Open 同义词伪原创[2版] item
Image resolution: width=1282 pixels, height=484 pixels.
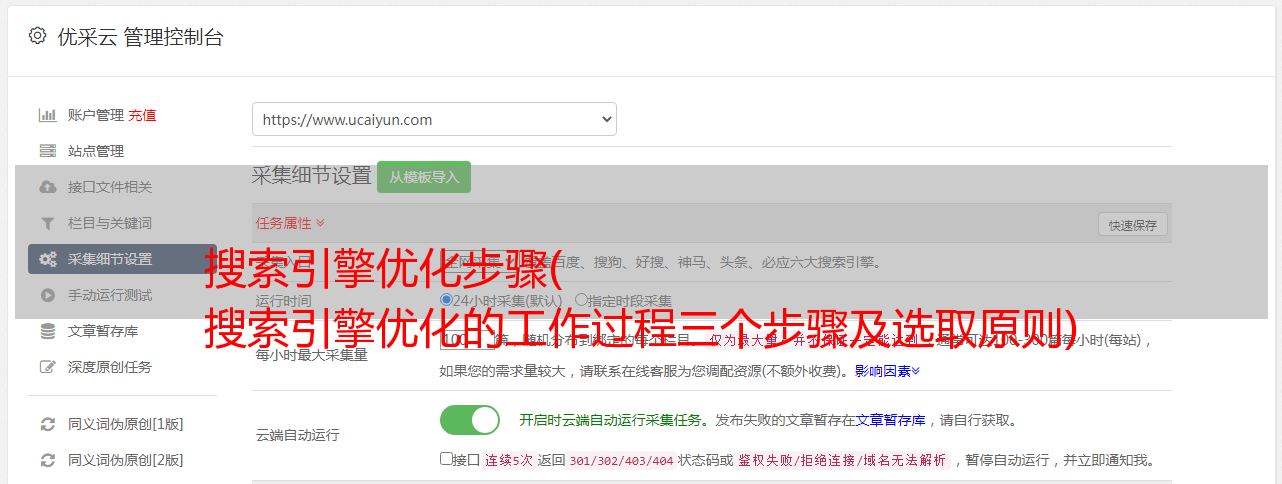126,460
